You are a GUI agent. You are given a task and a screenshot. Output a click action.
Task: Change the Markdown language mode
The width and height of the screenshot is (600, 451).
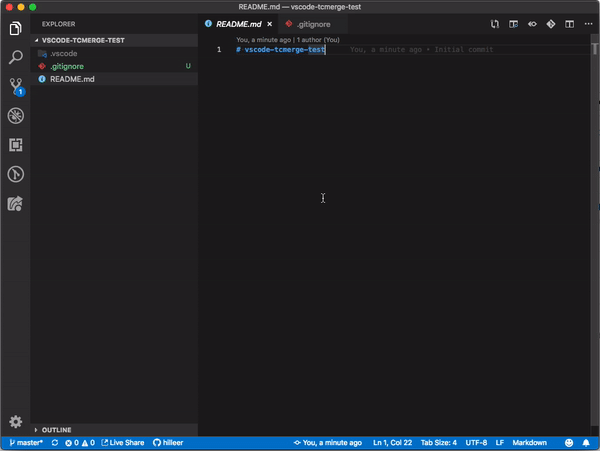point(529,443)
